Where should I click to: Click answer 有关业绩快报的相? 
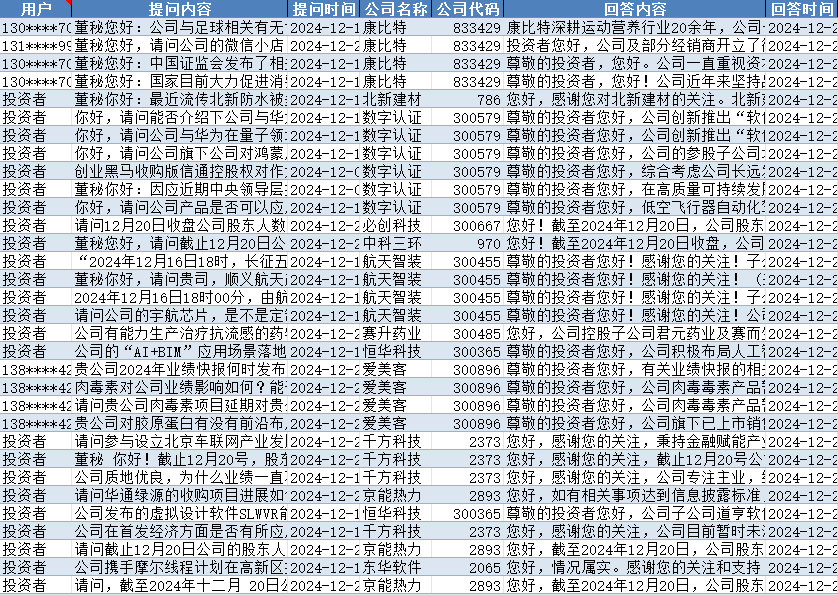635,369
